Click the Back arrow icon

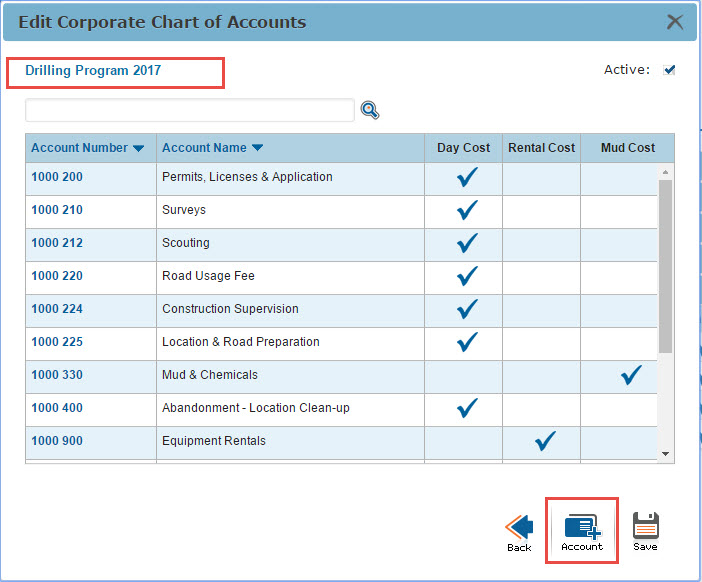tap(519, 527)
